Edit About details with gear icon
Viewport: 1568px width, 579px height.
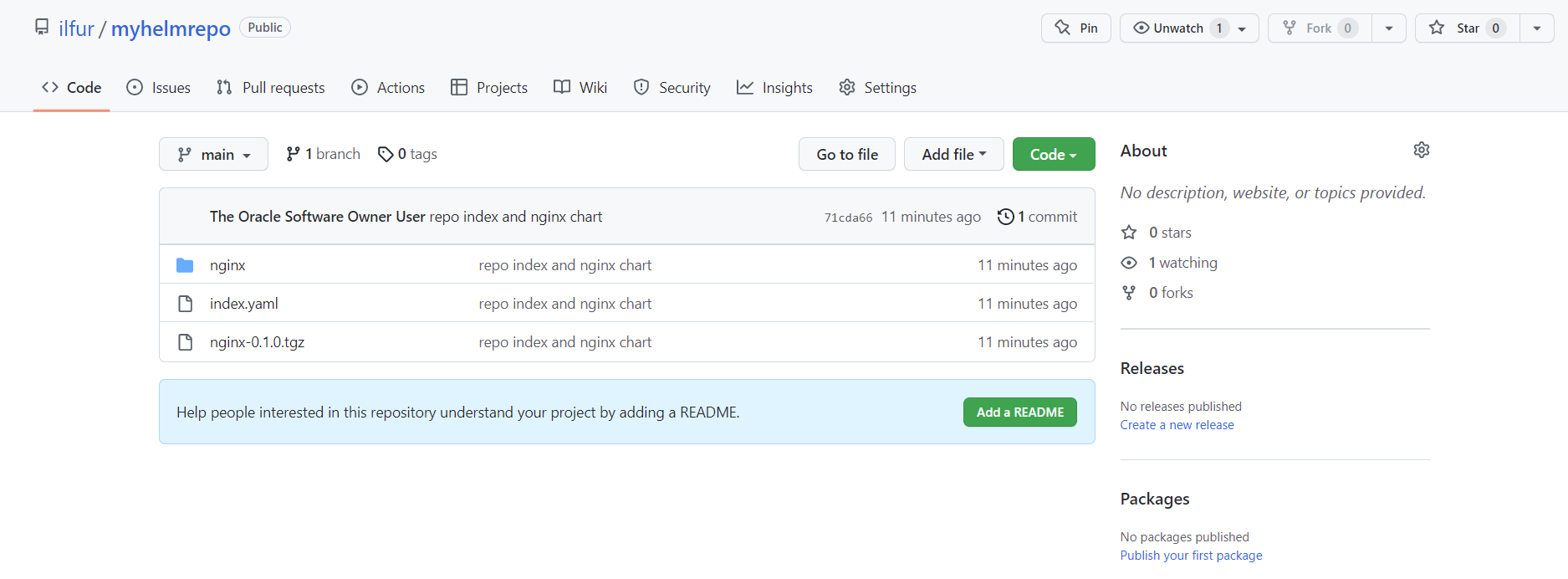pyautogui.click(x=1422, y=150)
